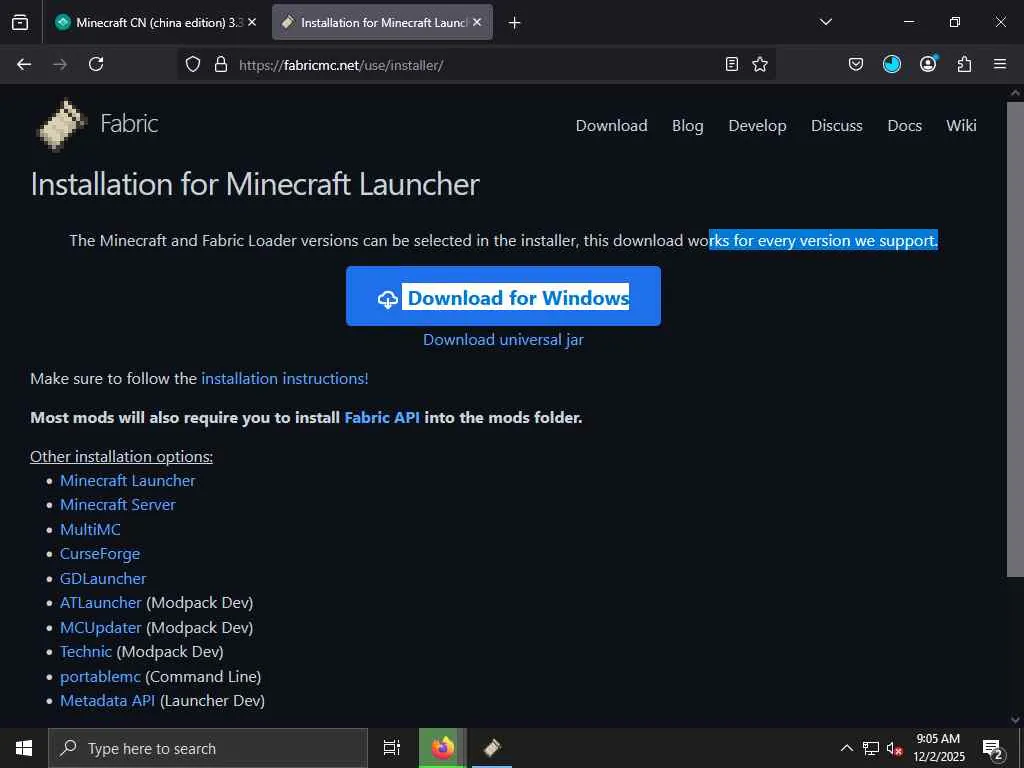Open the Technic link

pyautogui.click(x=86, y=652)
